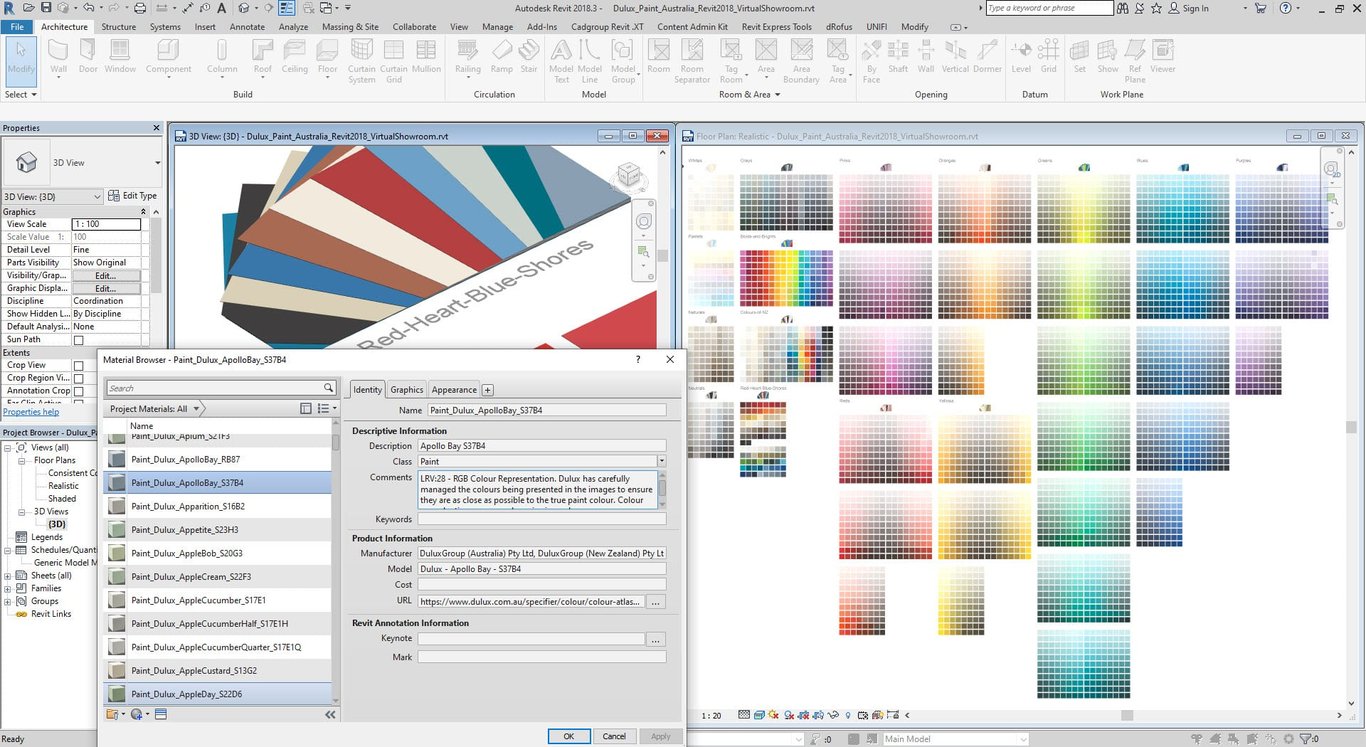This screenshot has height=747, width=1366.
Task: Select the Railing tool
Action: tap(467, 58)
